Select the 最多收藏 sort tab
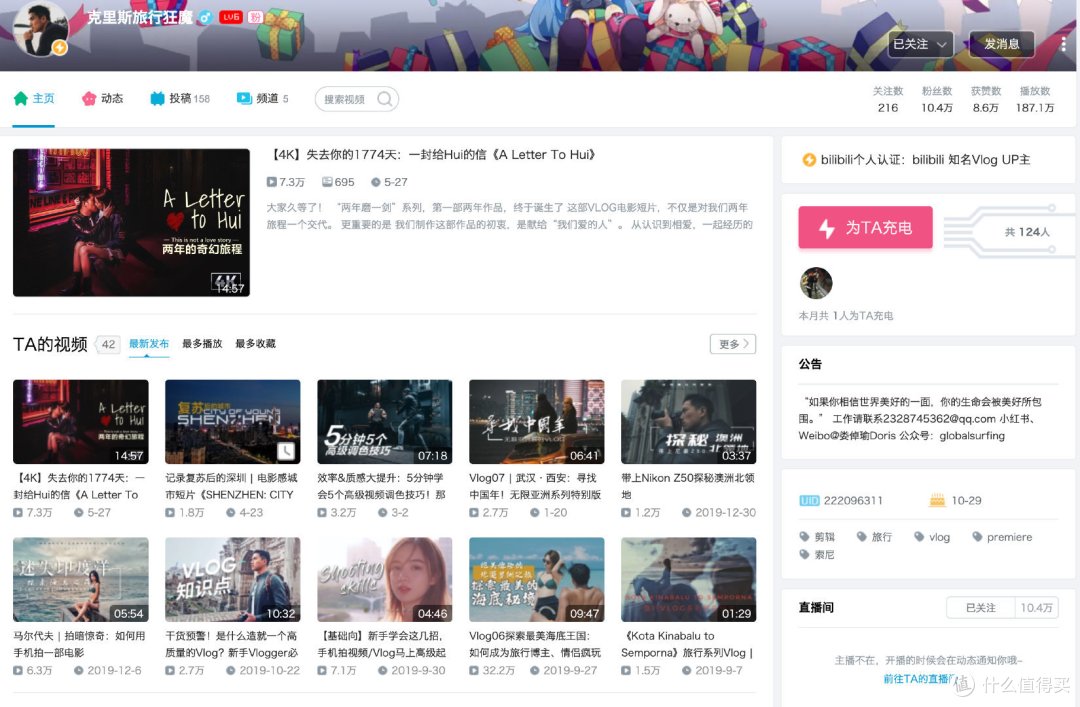 256,343
